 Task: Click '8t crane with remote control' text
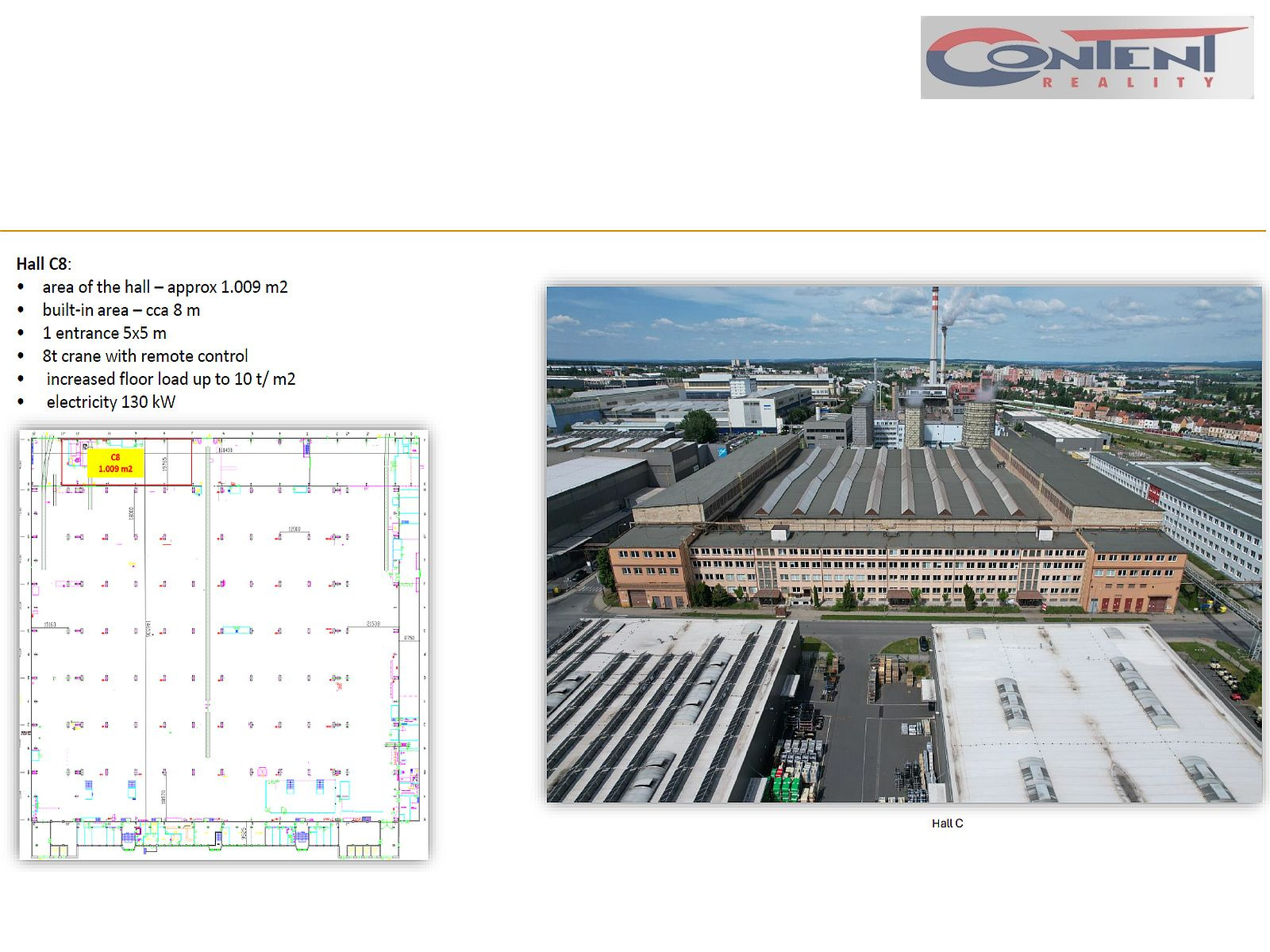tap(145, 356)
